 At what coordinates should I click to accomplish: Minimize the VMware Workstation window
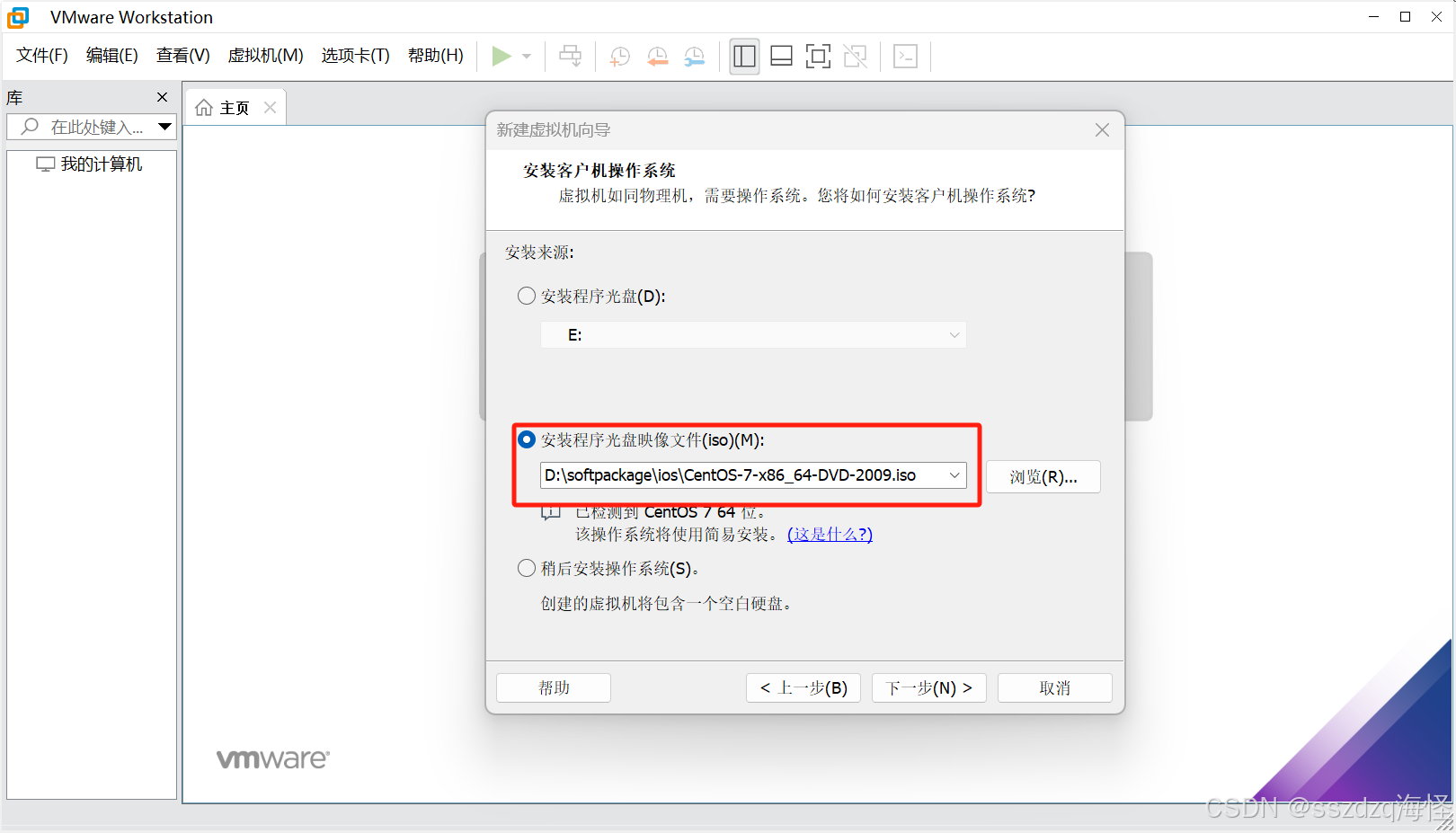pyautogui.click(x=1373, y=17)
